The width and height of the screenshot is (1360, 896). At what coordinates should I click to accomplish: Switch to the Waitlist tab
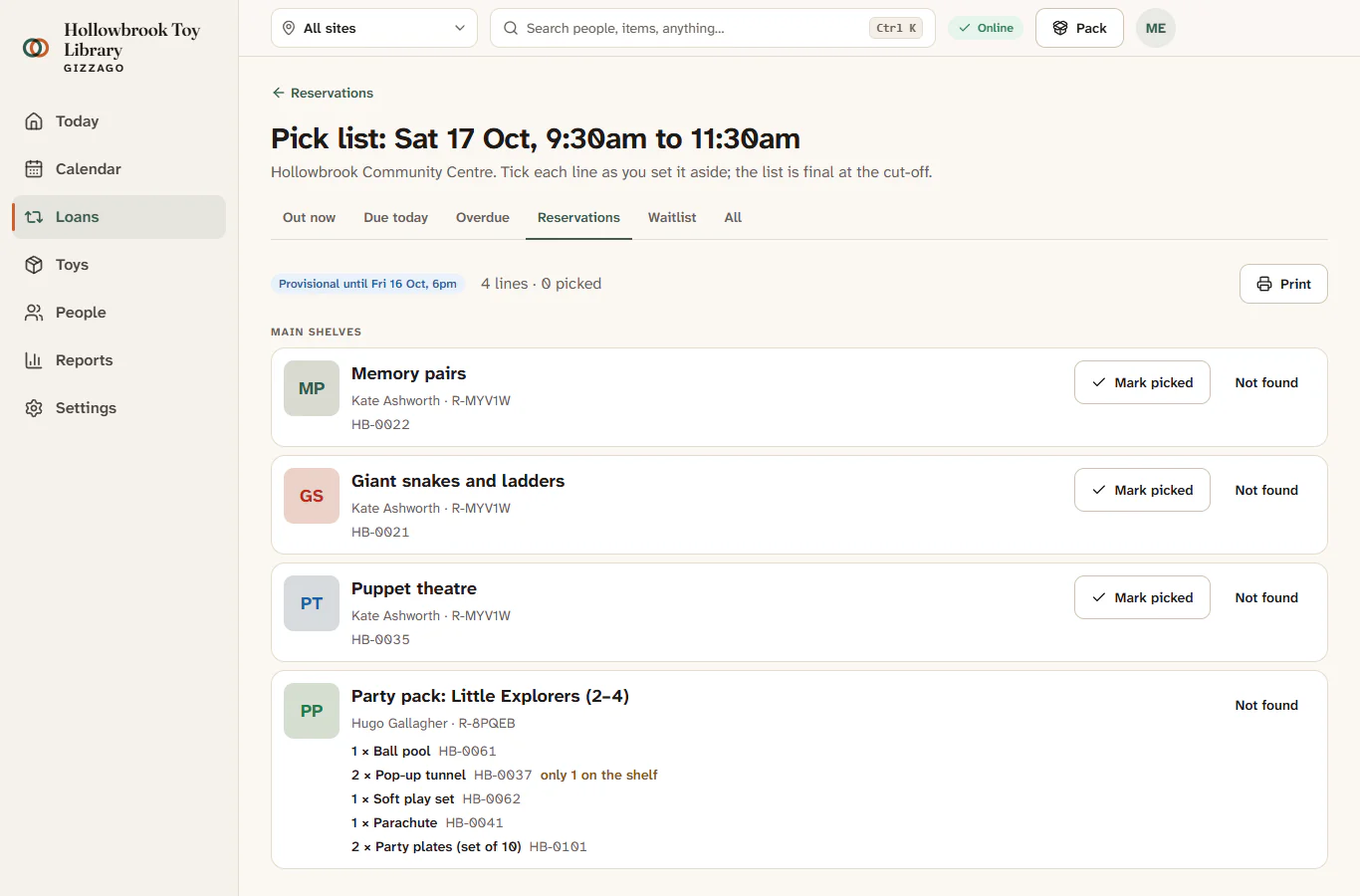click(x=672, y=217)
